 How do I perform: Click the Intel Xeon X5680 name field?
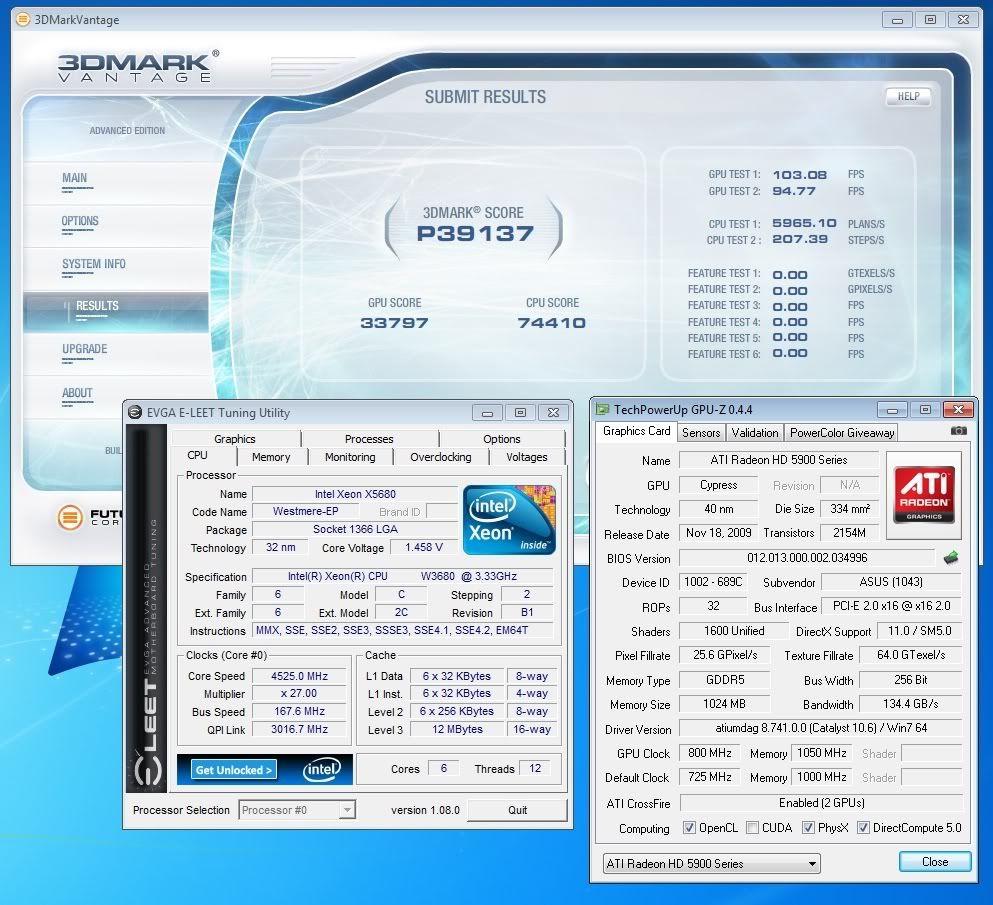pos(355,494)
